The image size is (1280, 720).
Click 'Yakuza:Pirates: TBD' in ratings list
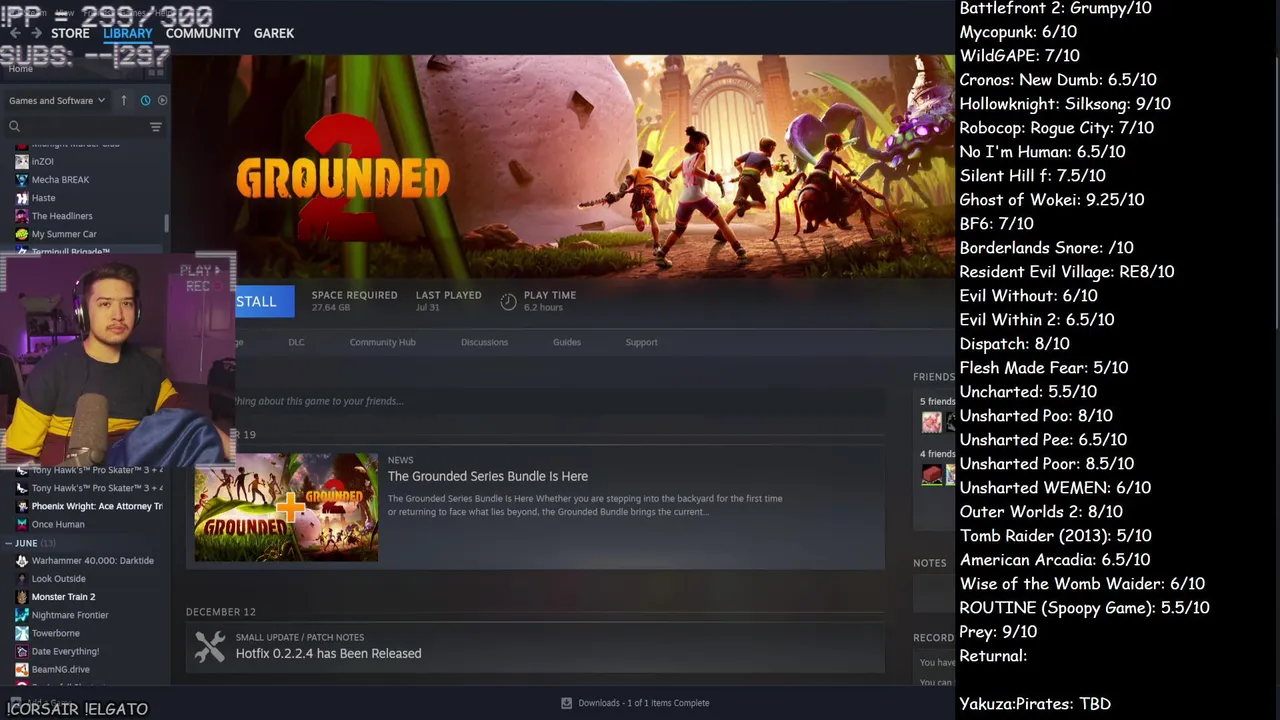point(1035,704)
